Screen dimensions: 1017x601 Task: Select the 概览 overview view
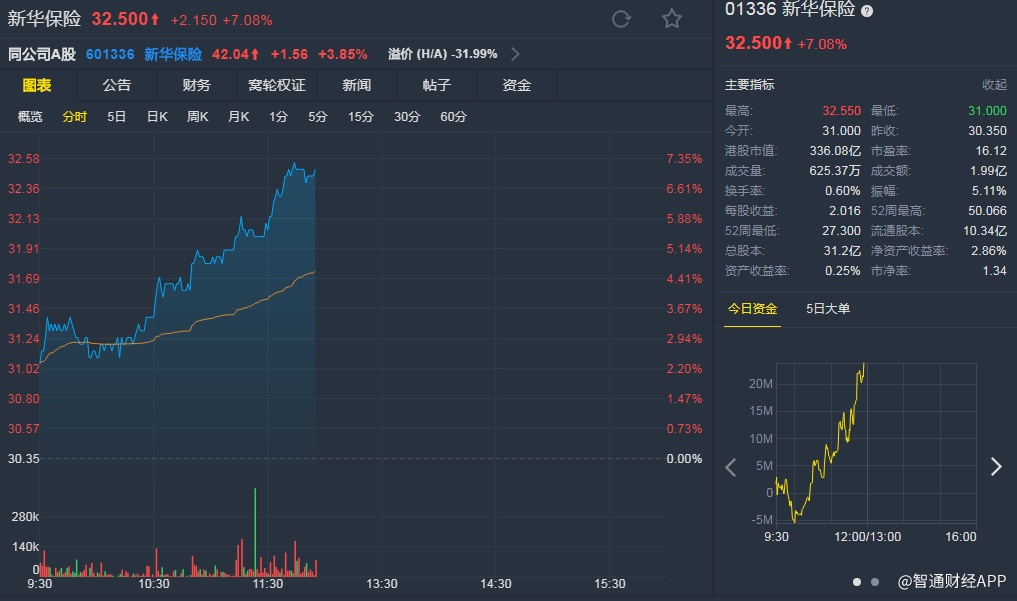coord(31,117)
